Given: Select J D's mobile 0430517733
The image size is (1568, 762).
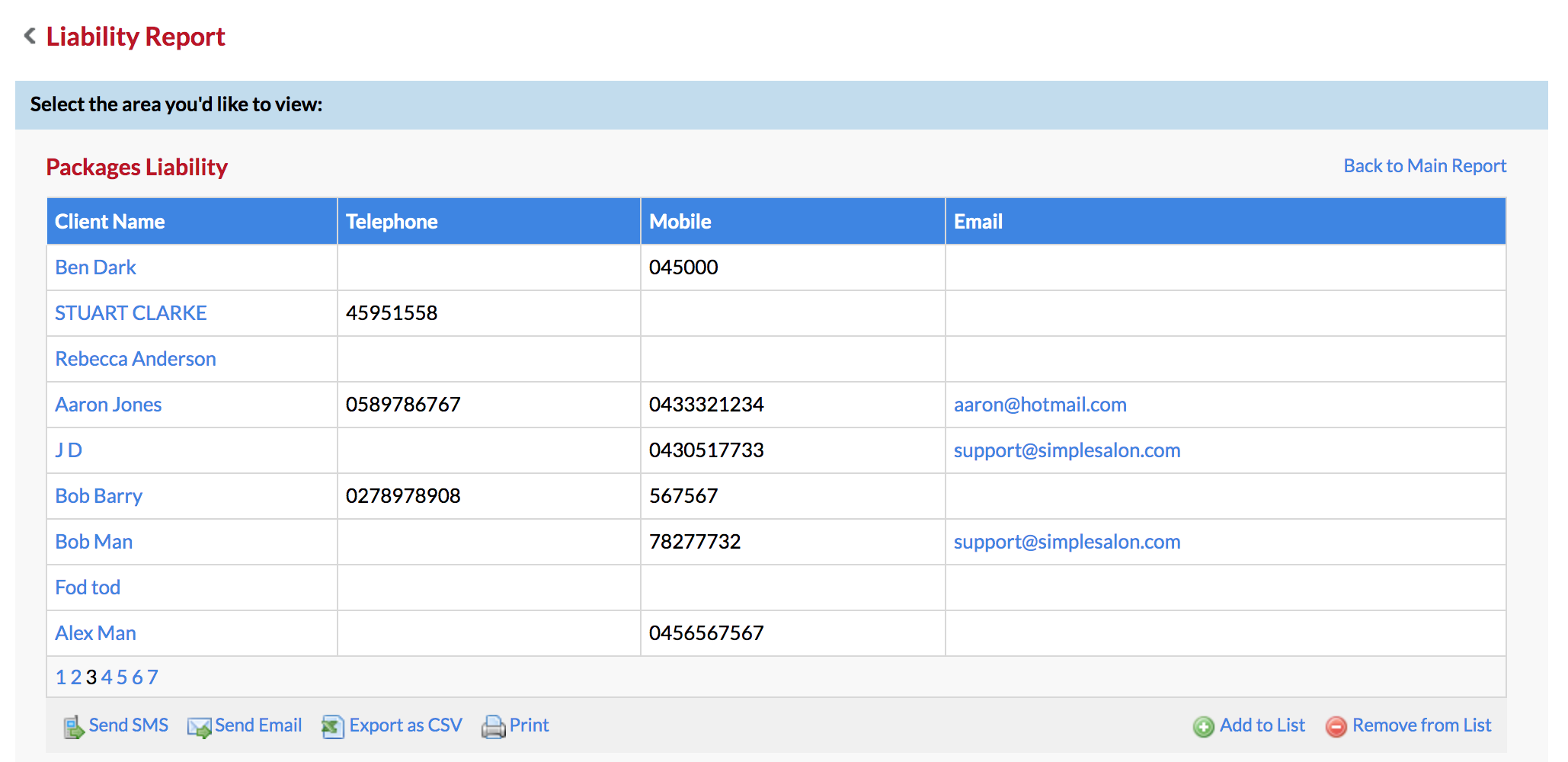Looking at the screenshot, I should coord(706,450).
